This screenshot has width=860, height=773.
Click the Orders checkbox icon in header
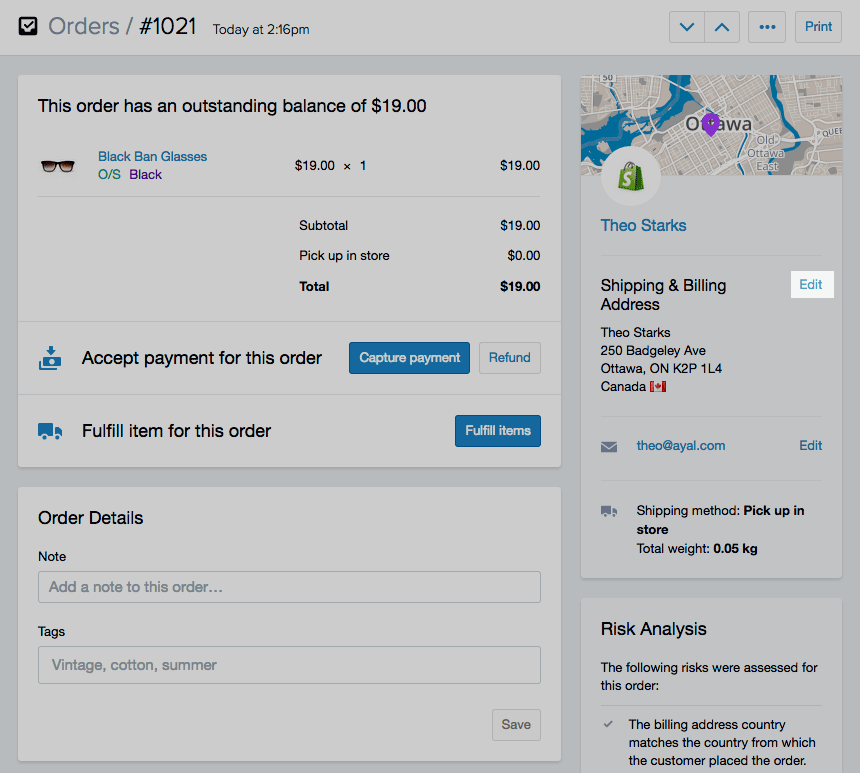28,26
